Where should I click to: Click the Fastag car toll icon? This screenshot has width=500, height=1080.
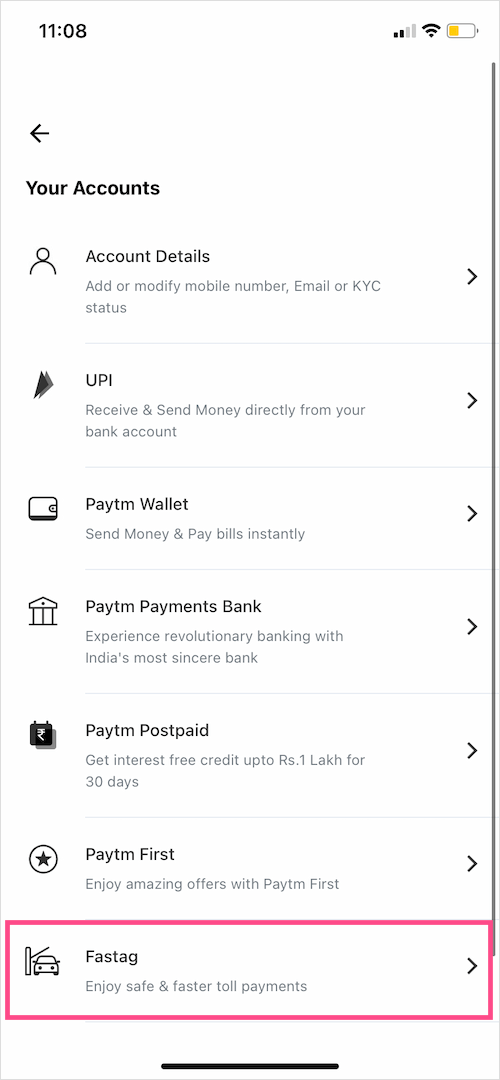coord(43,962)
